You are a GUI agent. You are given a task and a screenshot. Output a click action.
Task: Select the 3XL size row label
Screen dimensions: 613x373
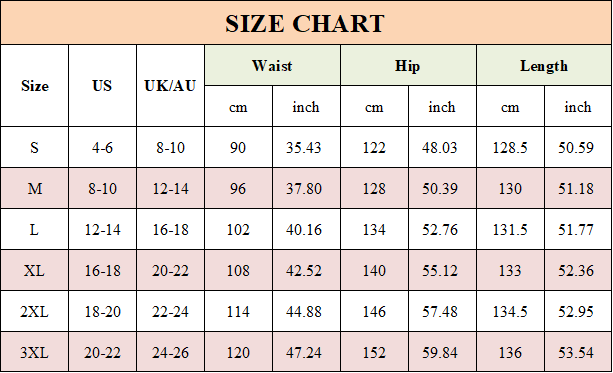[35, 353]
